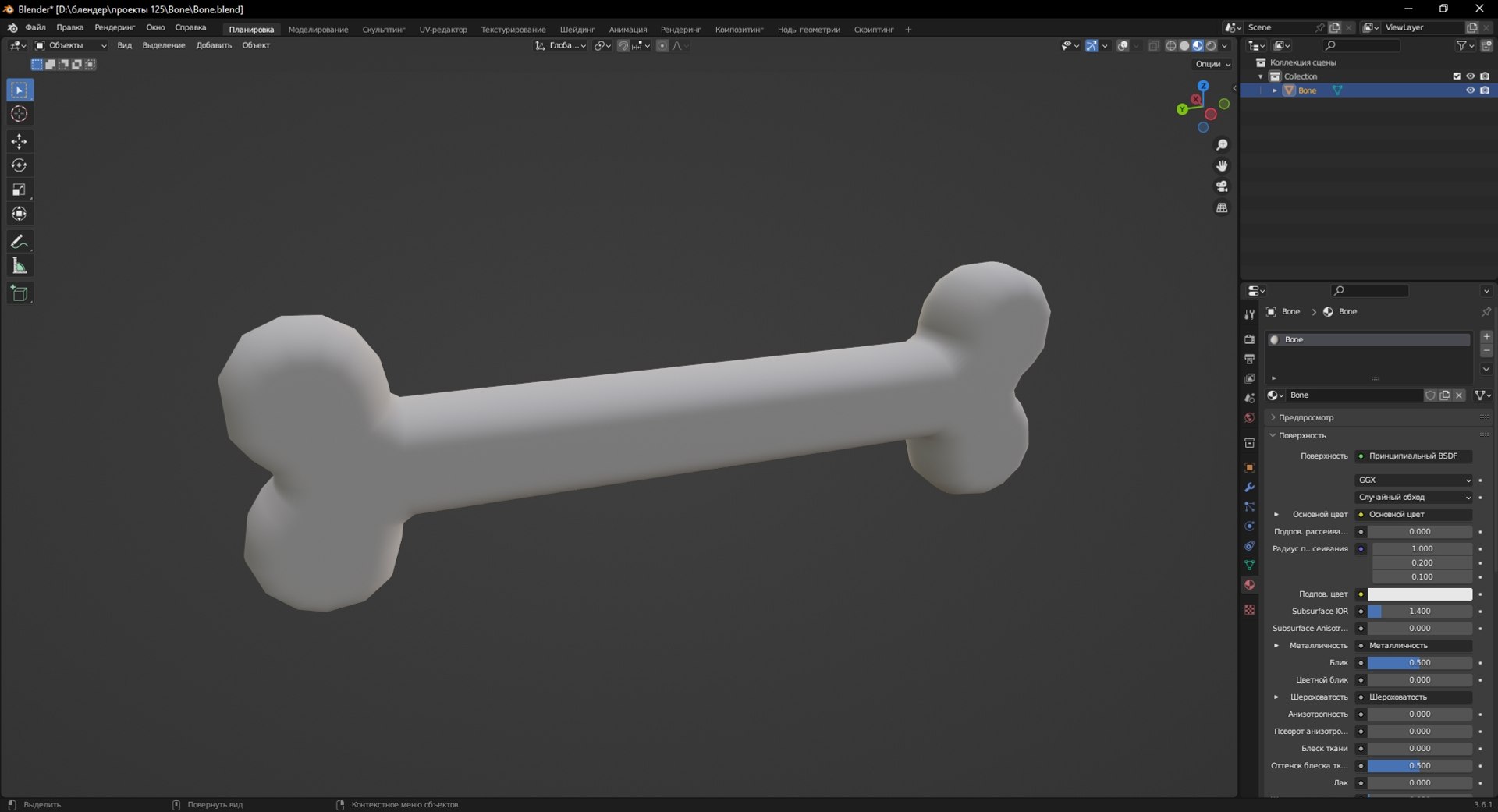Image resolution: width=1498 pixels, height=812 pixels.
Task: Open the Справка menu
Action: 190,28
